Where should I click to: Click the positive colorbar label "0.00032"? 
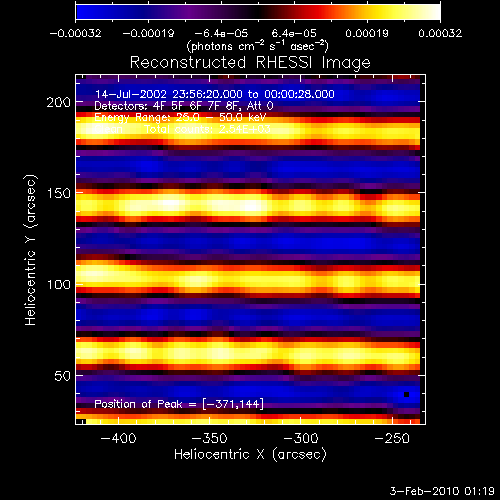[x=440, y=33]
